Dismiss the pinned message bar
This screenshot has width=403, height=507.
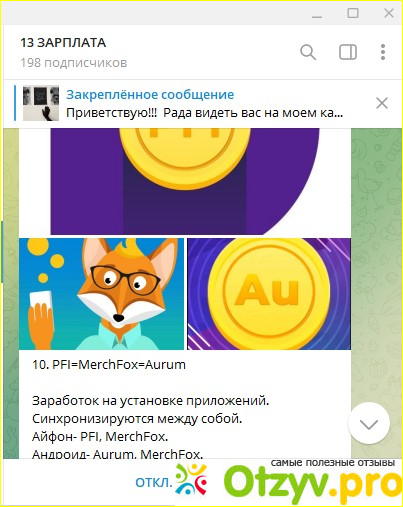[382, 103]
